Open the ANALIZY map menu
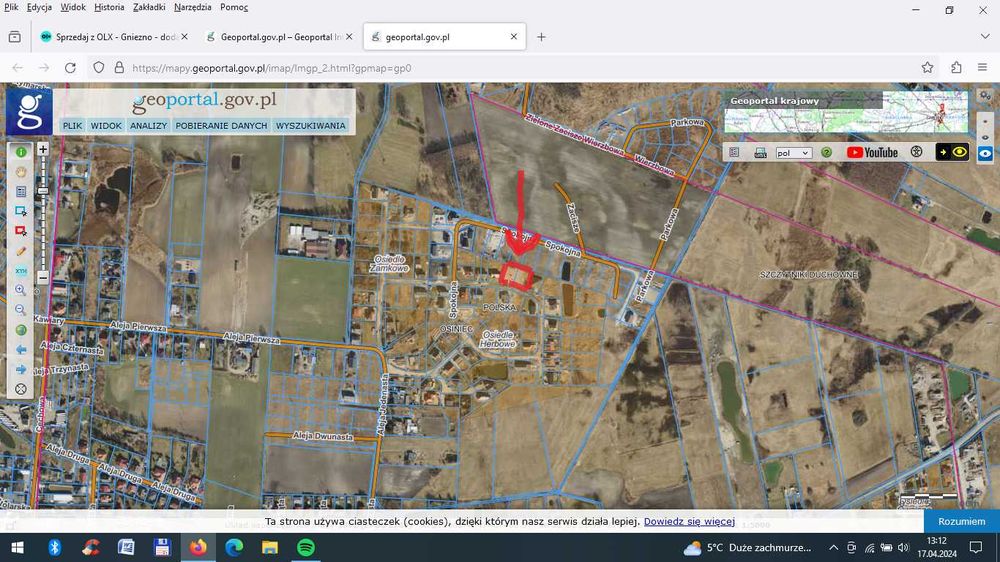The image size is (1000, 562). [x=149, y=126]
